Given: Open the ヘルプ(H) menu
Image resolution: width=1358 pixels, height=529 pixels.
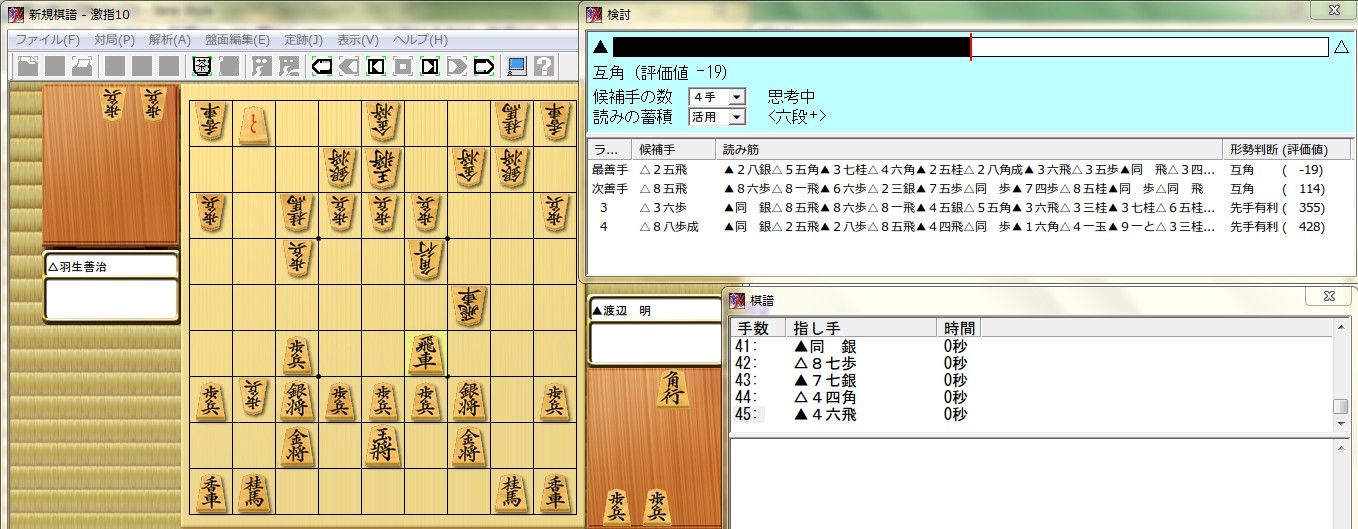Looking at the screenshot, I should point(420,40).
